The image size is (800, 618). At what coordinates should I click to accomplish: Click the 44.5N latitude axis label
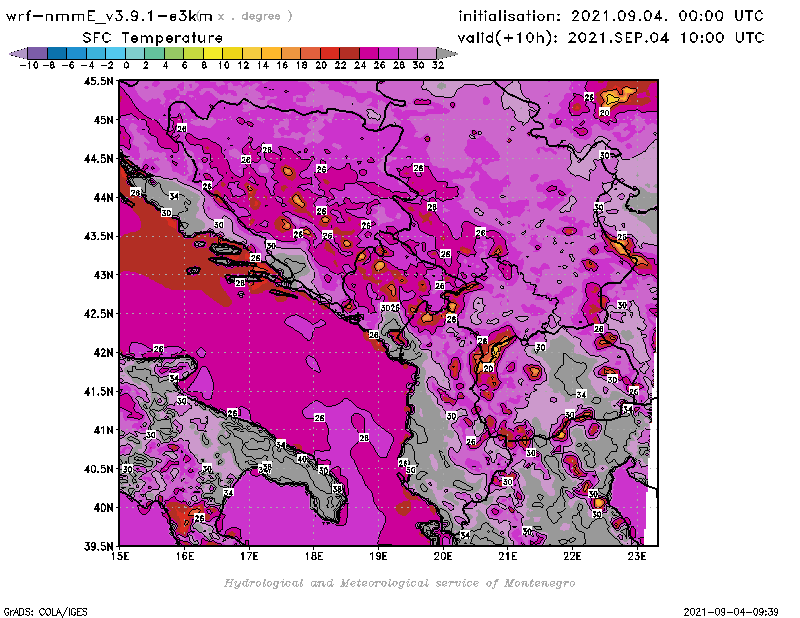(99, 159)
